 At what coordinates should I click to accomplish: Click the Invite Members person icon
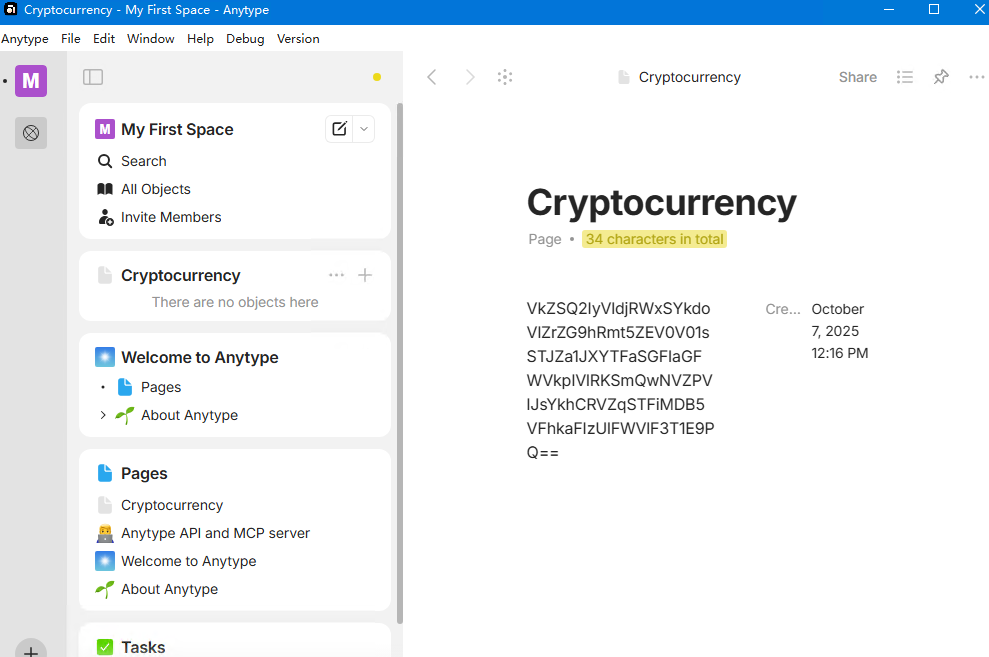(x=105, y=218)
